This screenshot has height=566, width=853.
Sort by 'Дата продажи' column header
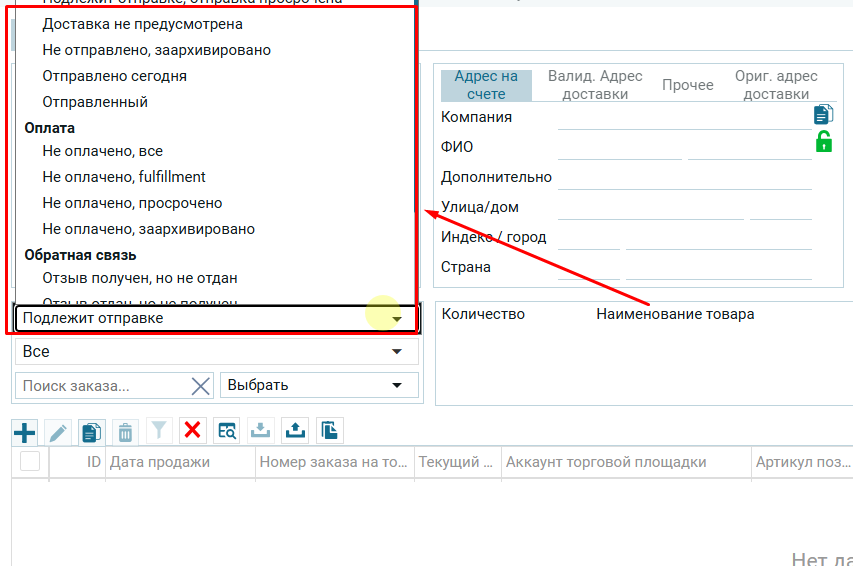point(160,462)
